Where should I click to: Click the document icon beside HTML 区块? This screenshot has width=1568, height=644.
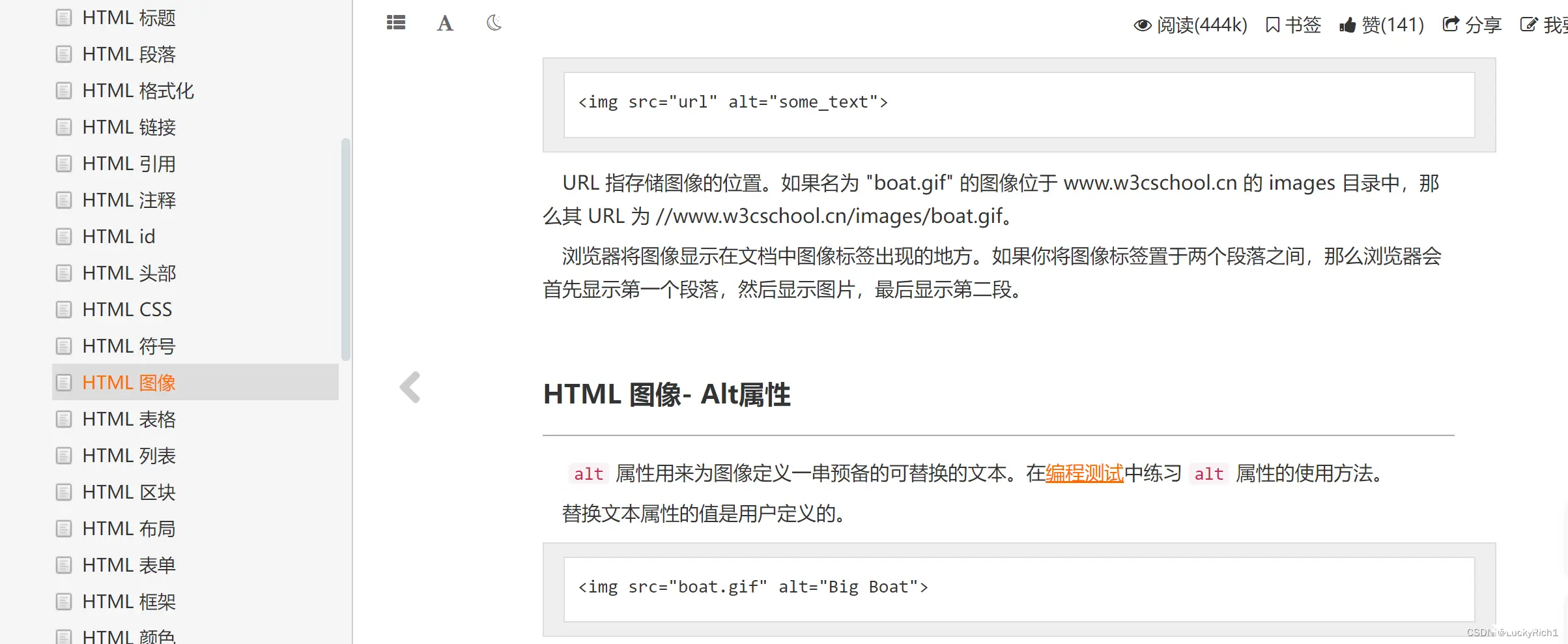[x=64, y=492]
